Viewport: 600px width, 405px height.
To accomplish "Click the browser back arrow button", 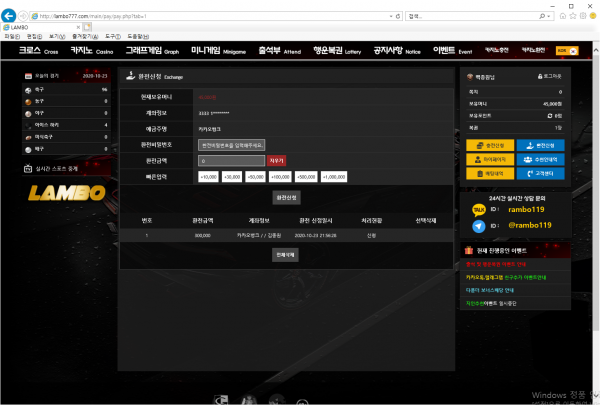I will point(8,16).
